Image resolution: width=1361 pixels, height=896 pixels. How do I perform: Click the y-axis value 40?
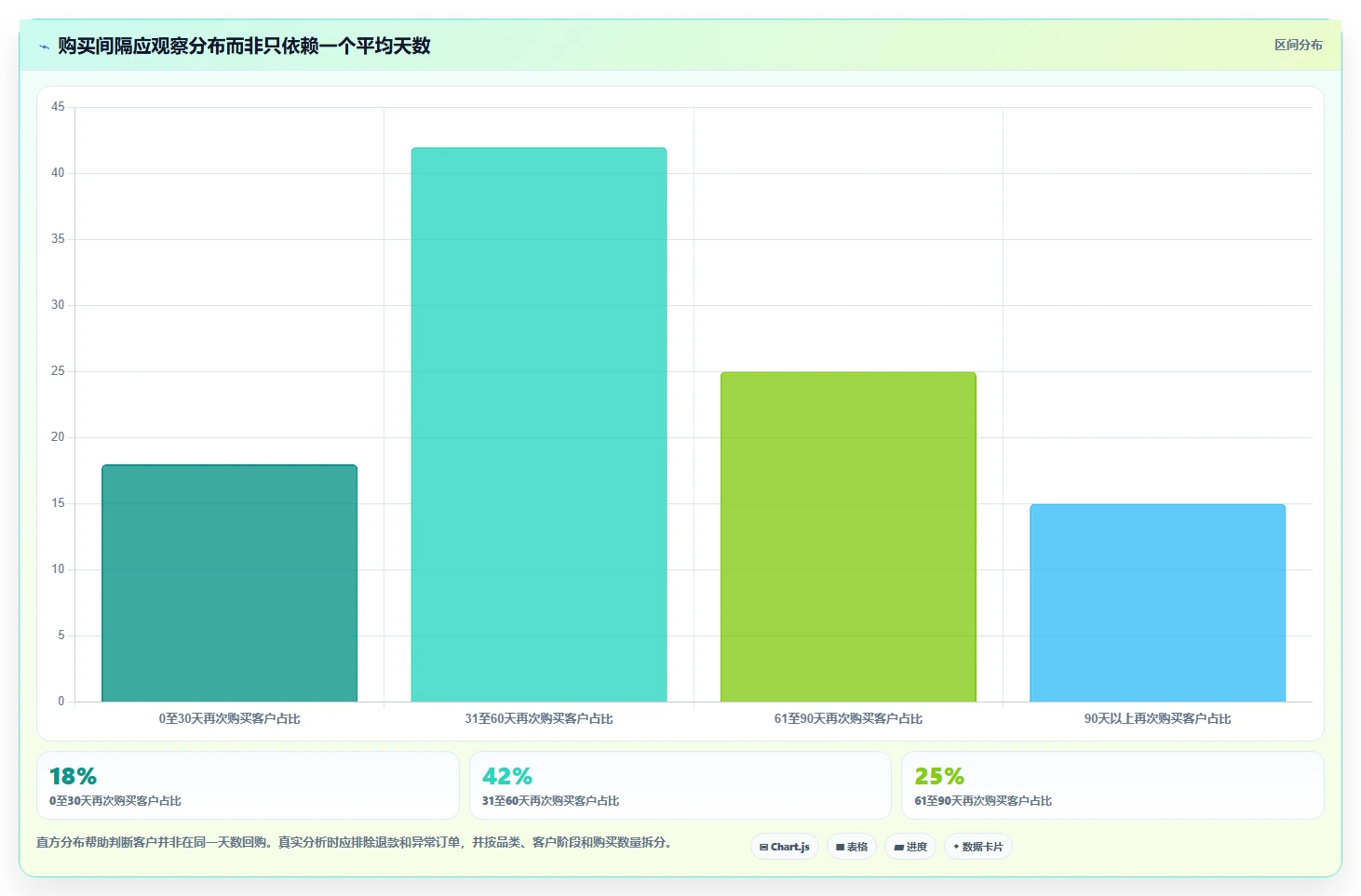58,173
